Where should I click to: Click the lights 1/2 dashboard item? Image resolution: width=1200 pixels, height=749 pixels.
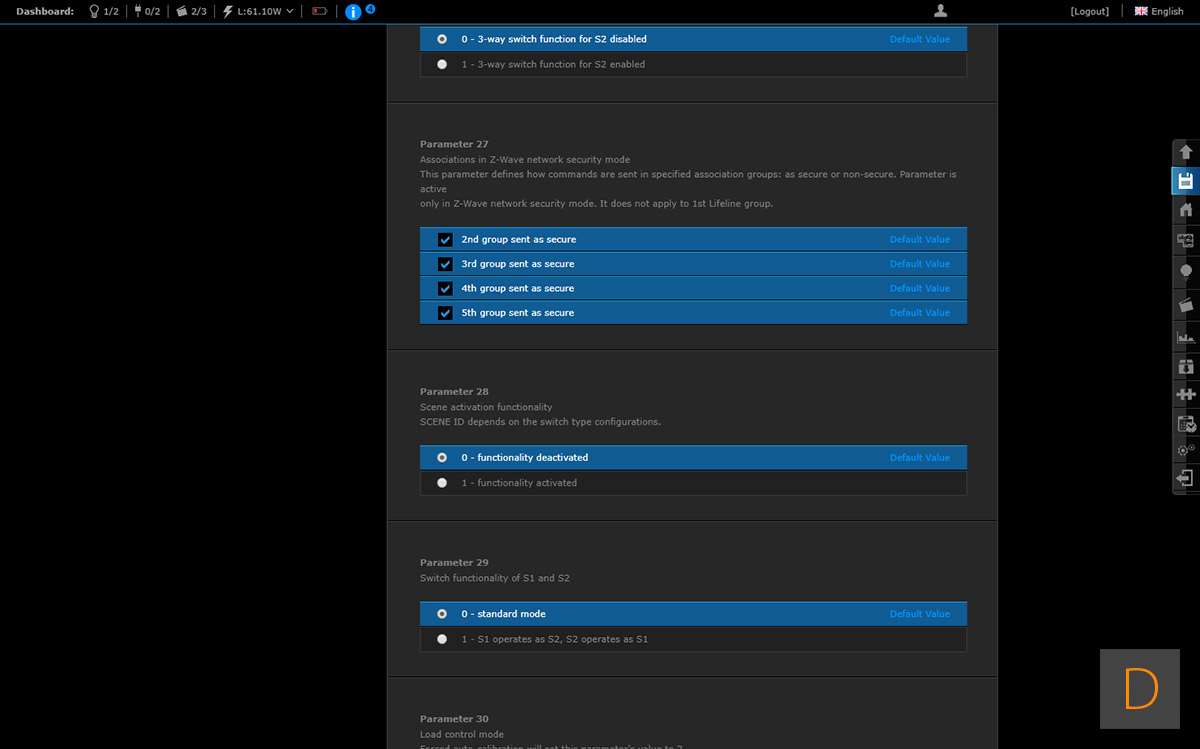(103, 12)
